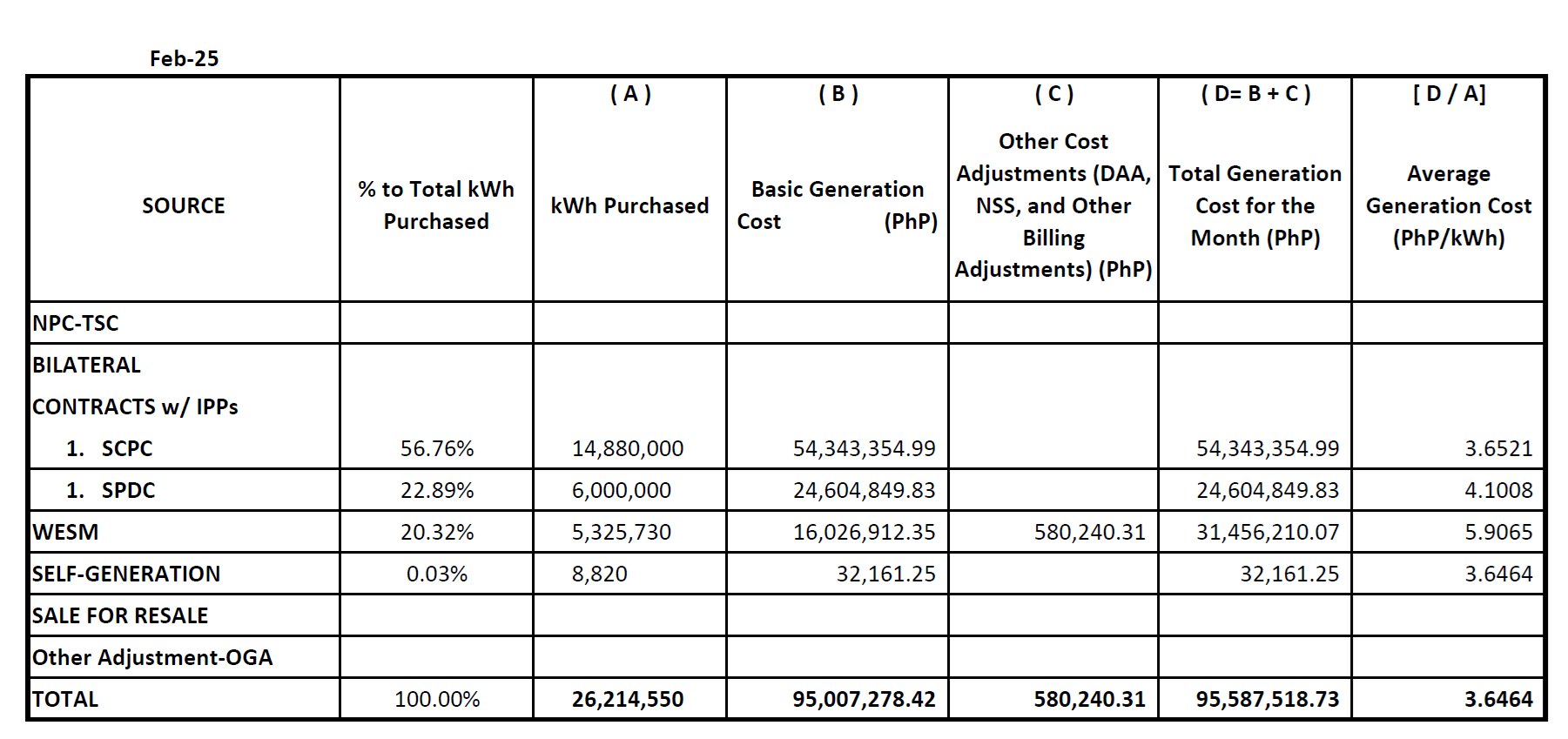Click total kWh purchased 26,214,550

(628, 699)
